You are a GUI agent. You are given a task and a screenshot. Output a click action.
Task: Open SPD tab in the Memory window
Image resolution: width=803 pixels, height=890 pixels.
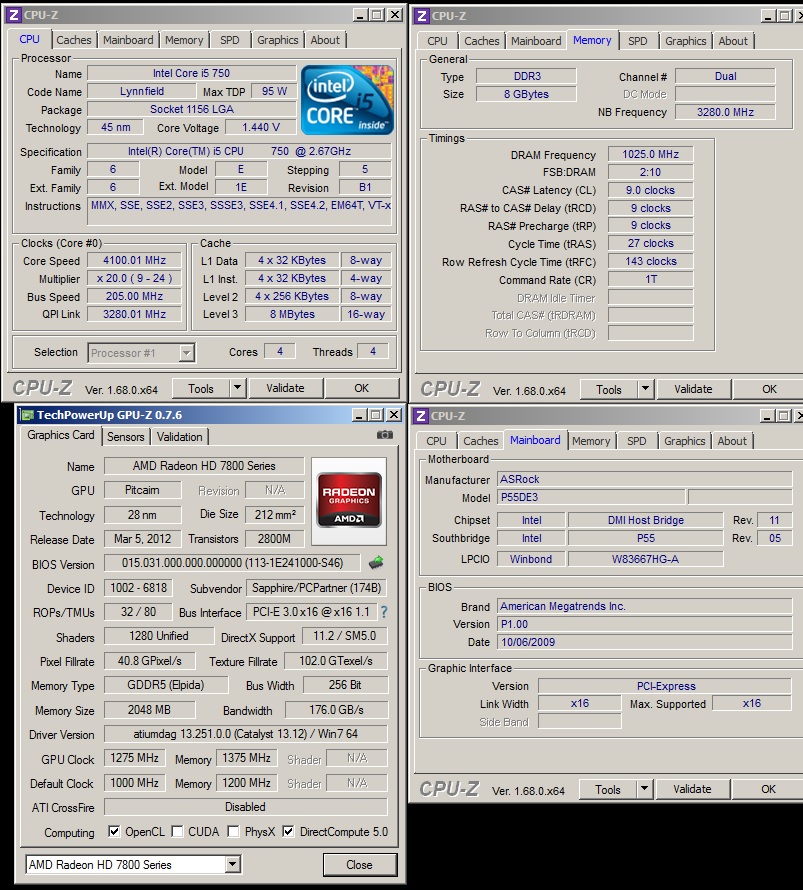[638, 41]
